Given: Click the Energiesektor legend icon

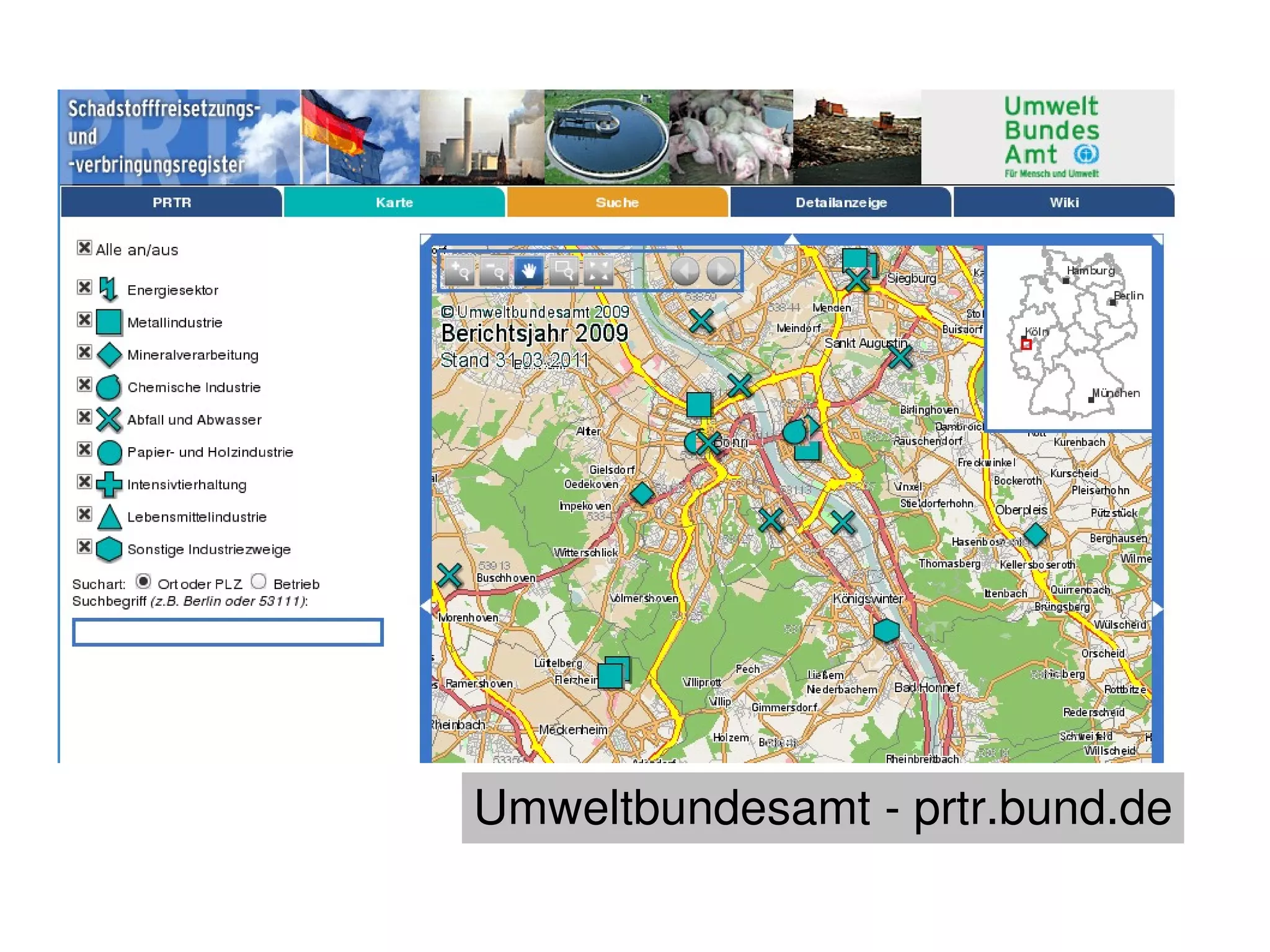Looking at the screenshot, I should click(109, 289).
